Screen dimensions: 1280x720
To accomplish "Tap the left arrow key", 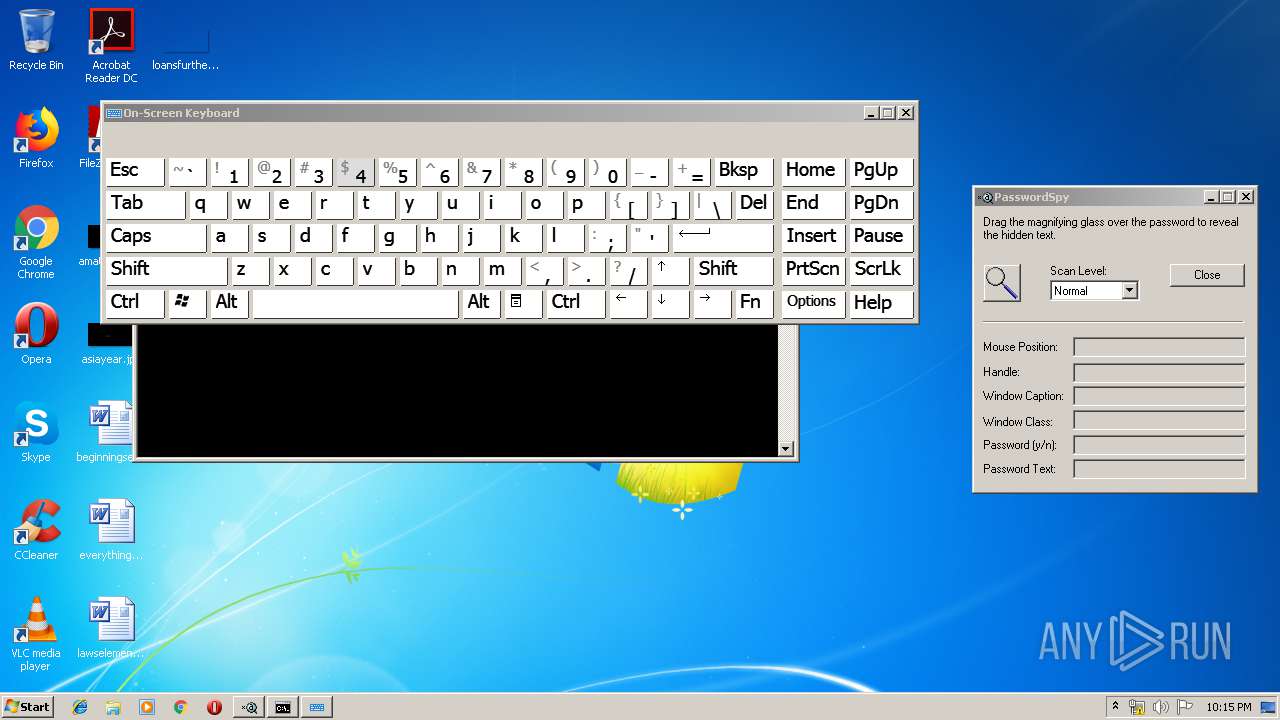I will point(628,303).
